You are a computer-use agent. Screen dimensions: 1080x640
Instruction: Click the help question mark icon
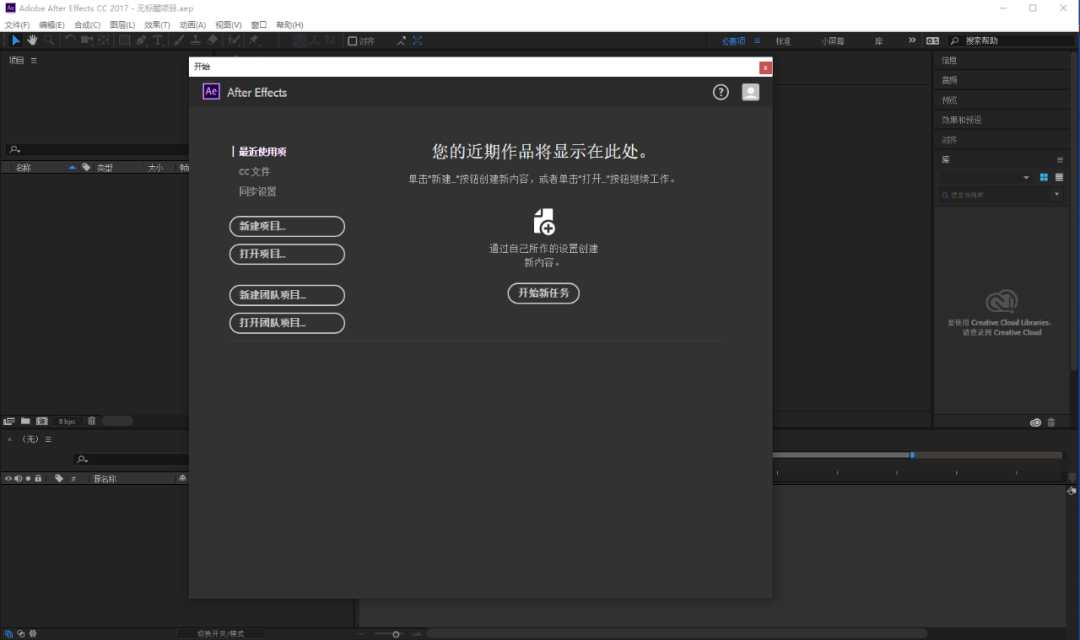(720, 92)
